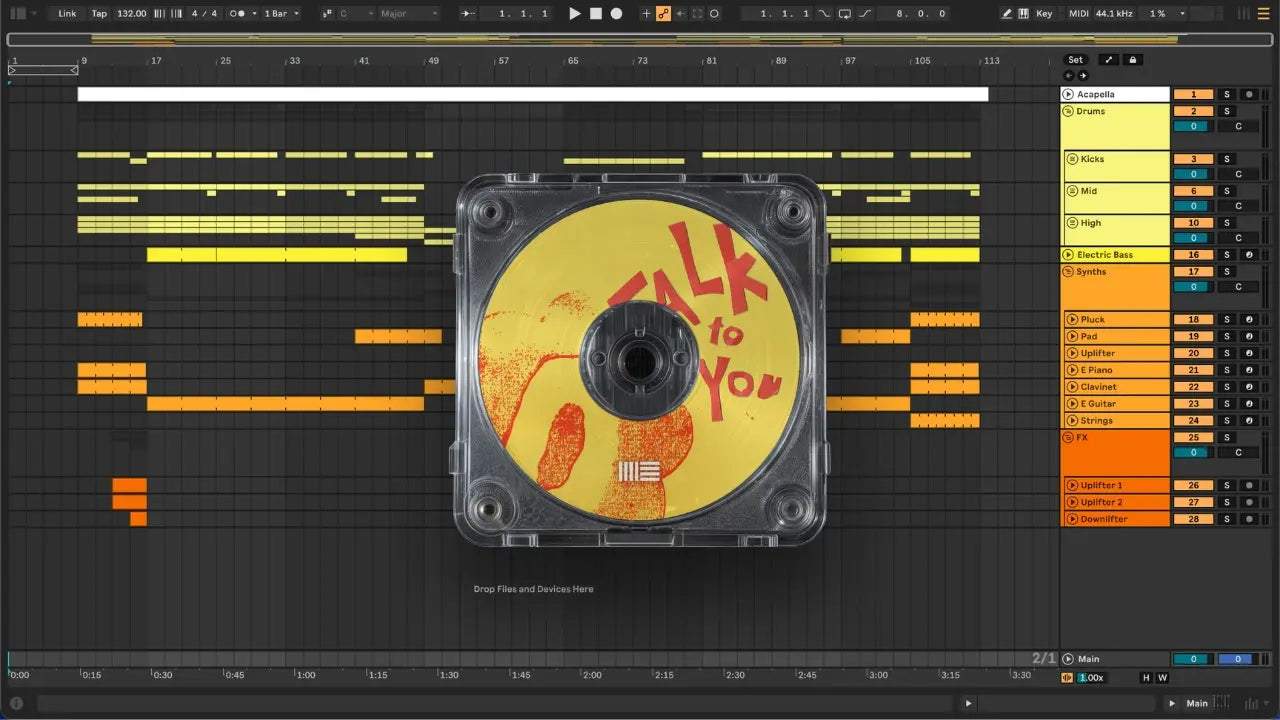This screenshot has height=720, width=1280.
Task: Click the scale mode icon beside key selector
Action: pos(327,14)
